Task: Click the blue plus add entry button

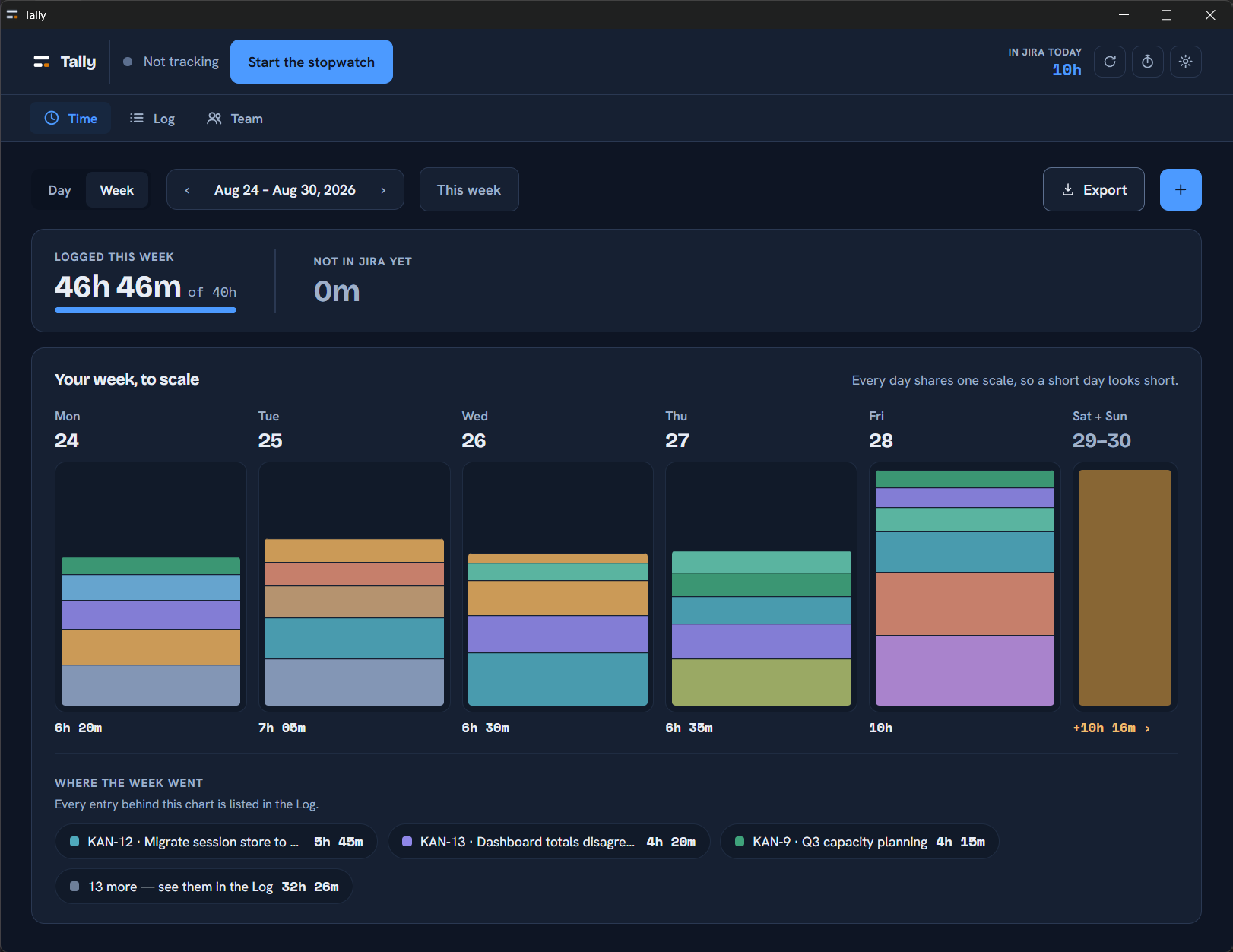Action: 1181,189
